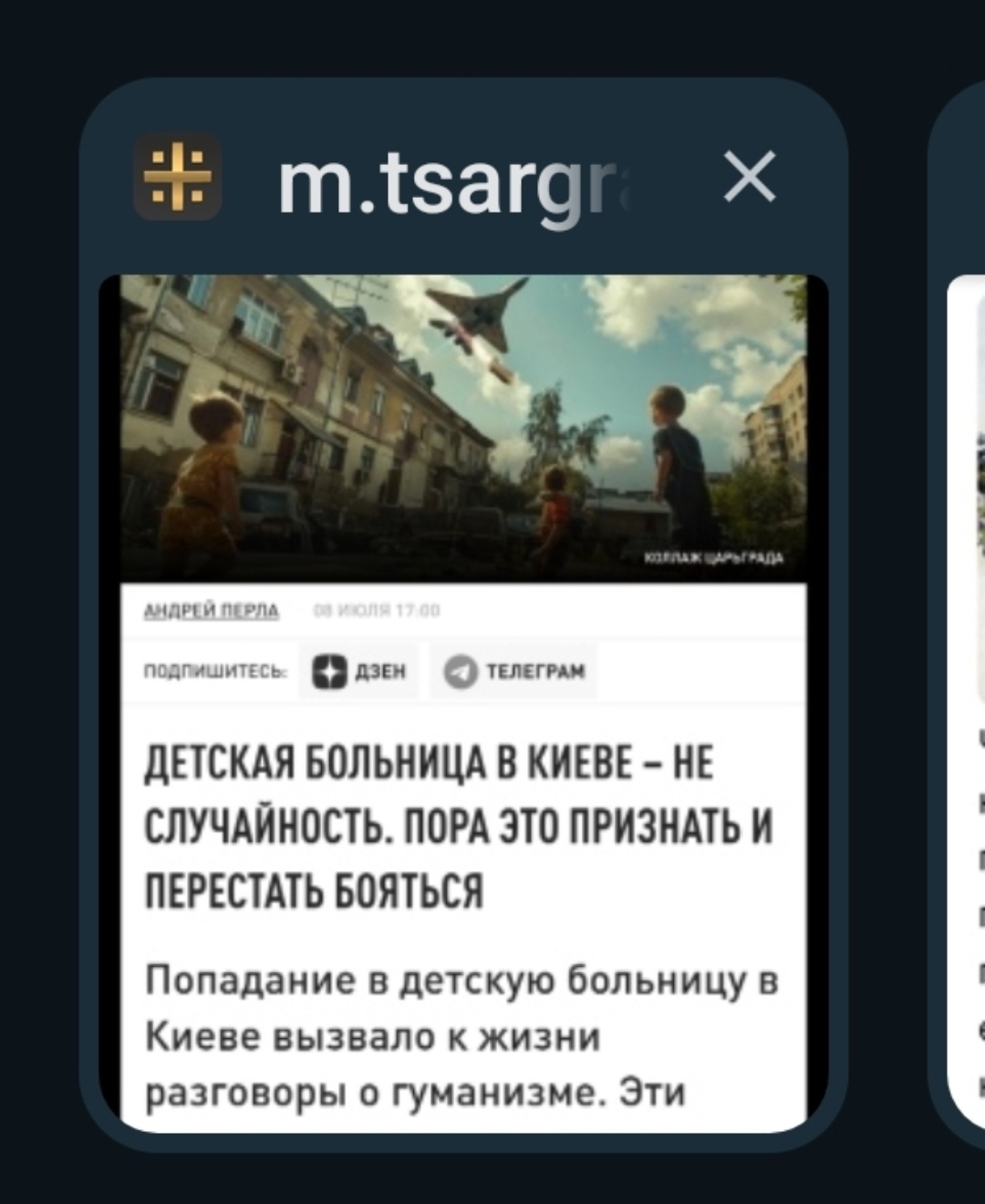The width and height of the screenshot is (985, 1204).
Task: Subscribe via the Дзен button
Action: [358, 671]
